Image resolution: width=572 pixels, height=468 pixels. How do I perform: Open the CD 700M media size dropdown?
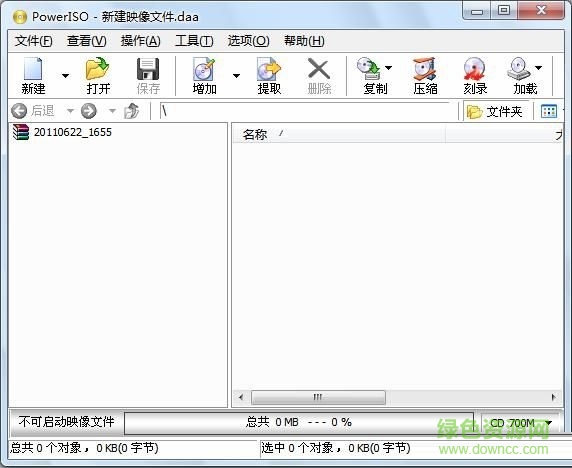[520, 423]
